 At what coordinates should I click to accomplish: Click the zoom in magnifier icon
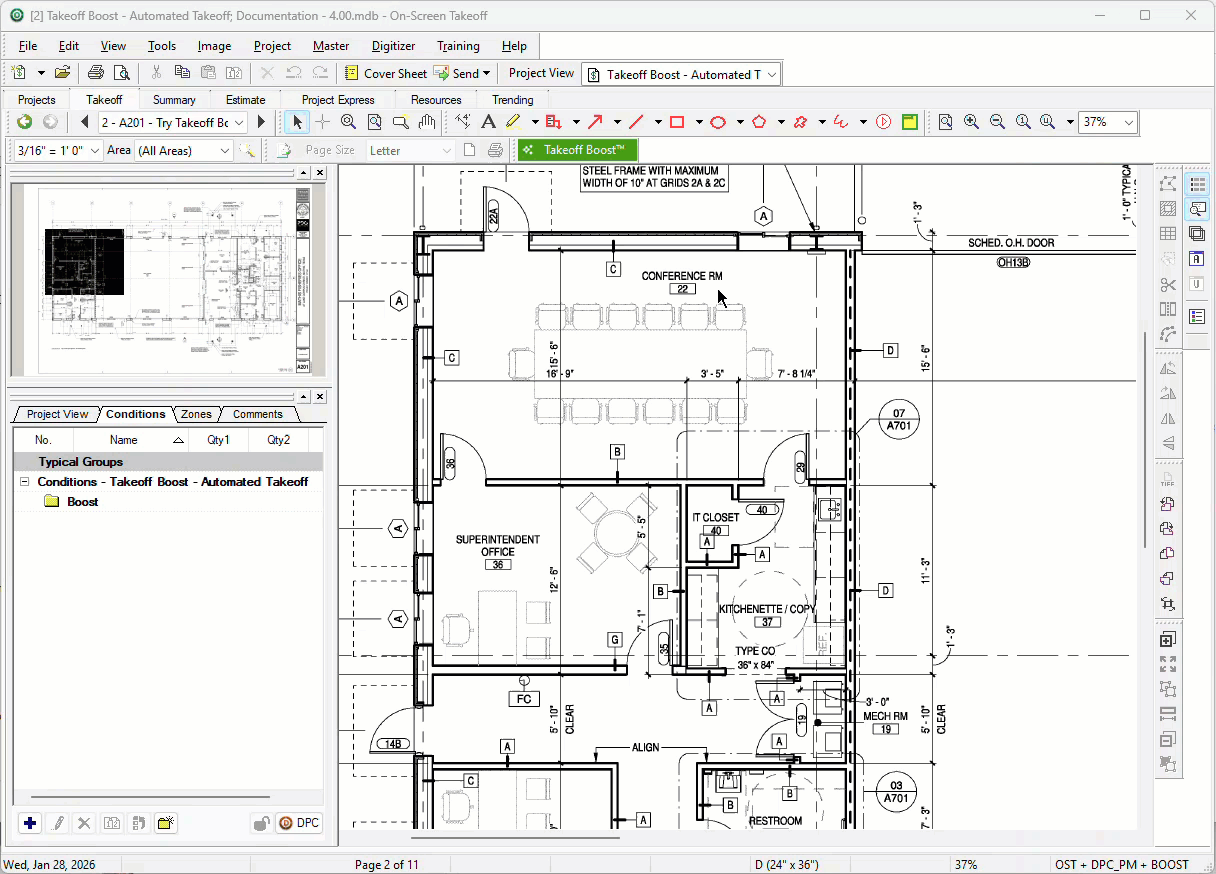(971, 122)
